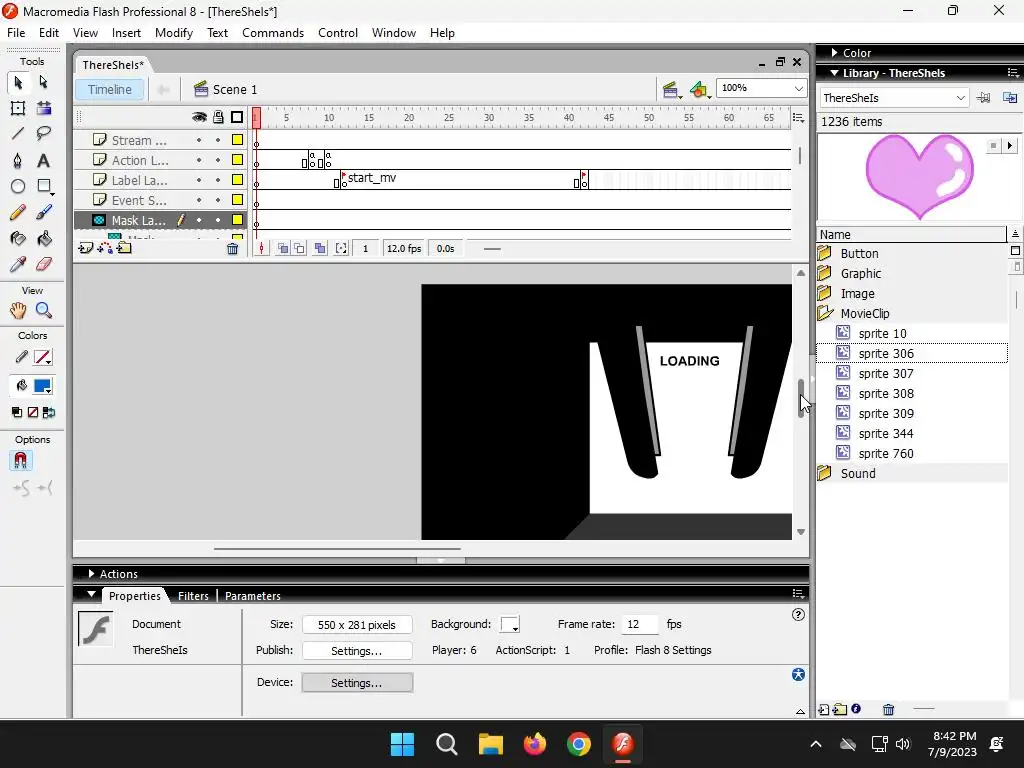The width and height of the screenshot is (1024, 768).
Task: Click the Insert Layer icon in timeline
Action: (85, 248)
